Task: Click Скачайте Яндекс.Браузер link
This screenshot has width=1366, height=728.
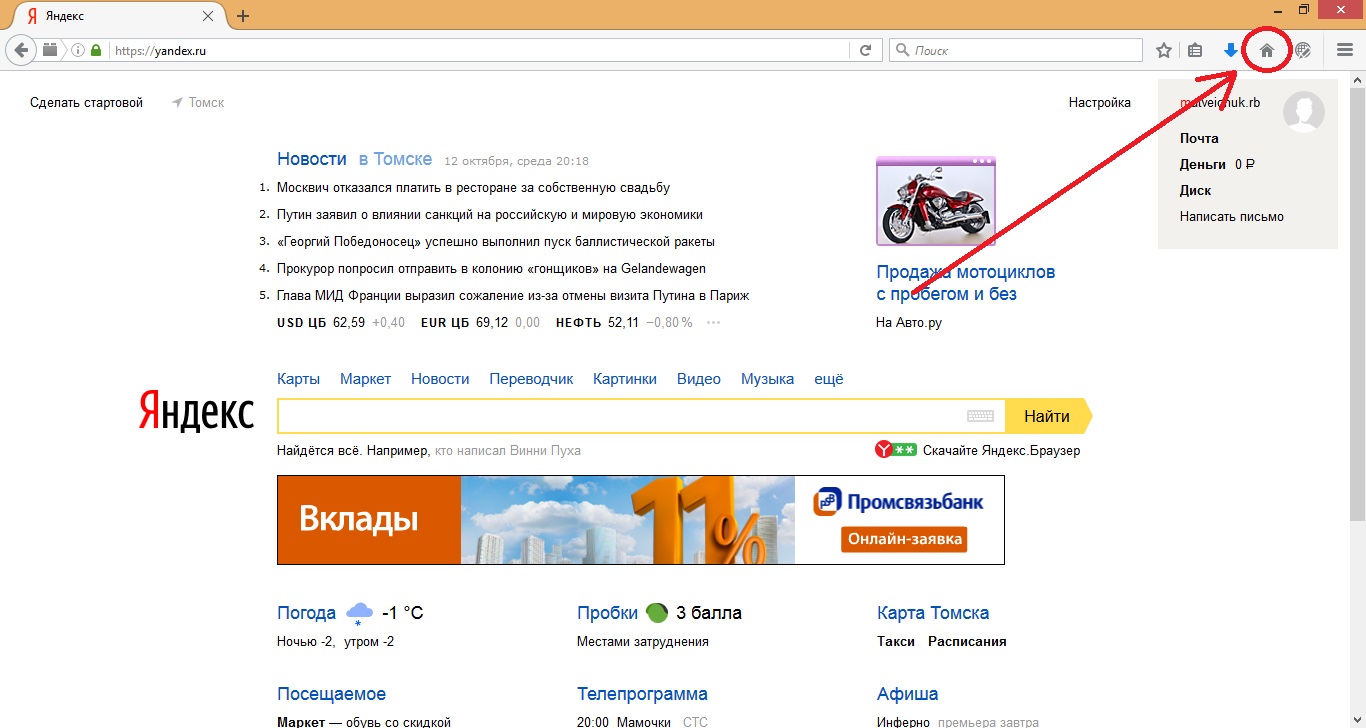Action: pyautogui.click(x=1001, y=451)
